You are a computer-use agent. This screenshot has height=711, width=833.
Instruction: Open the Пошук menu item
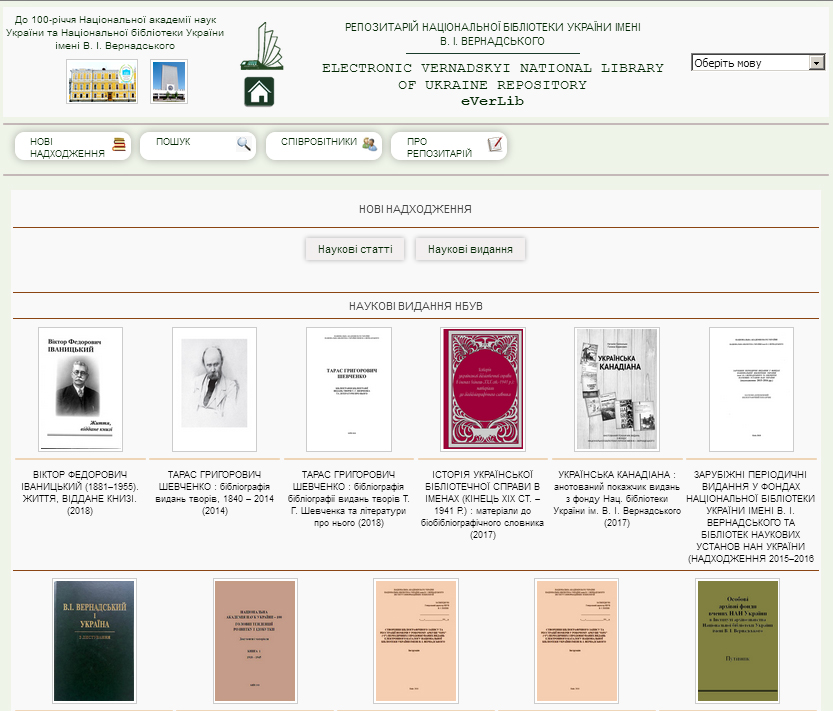coord(173,142)
